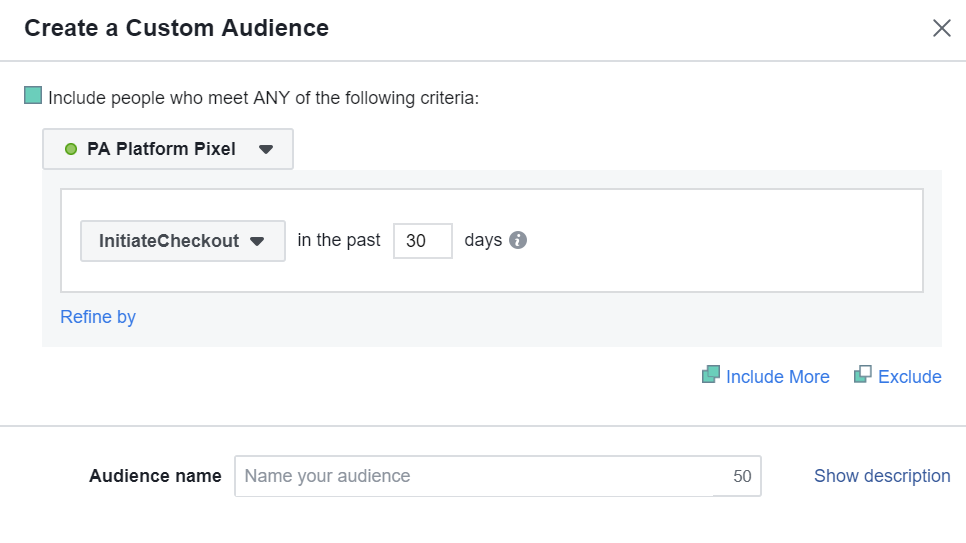Image resolution: width=966 pixels, height=543 pixels.
Task: Click the Show description link
Action: point(882,476)
